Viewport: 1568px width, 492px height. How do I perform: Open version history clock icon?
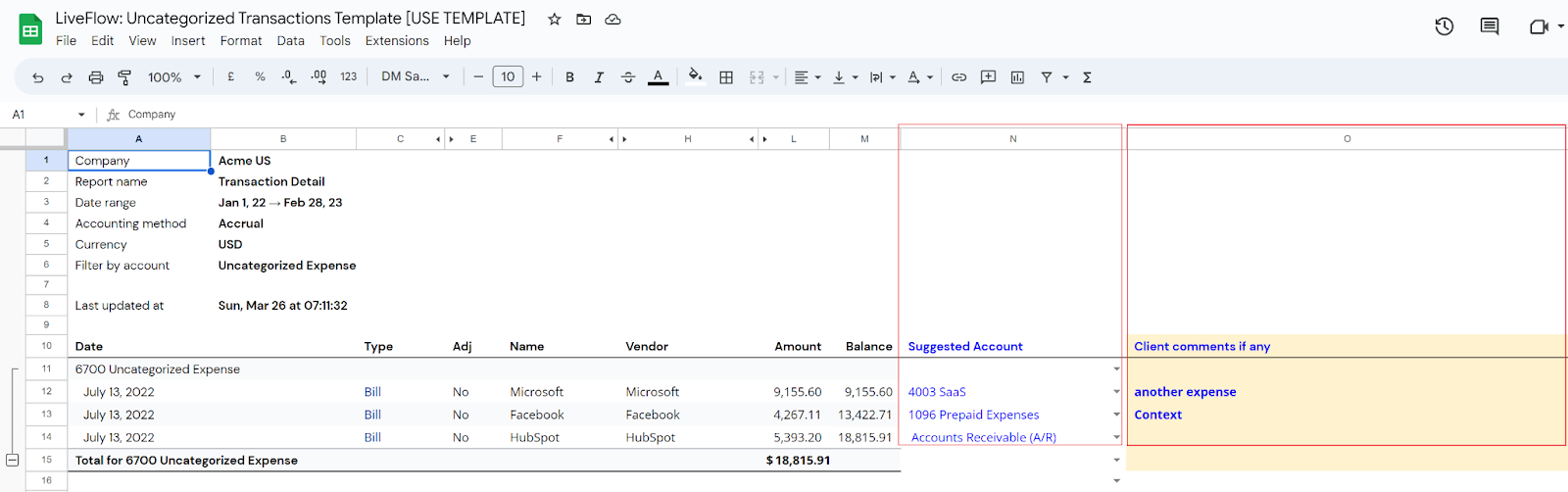coord(1444,26)
